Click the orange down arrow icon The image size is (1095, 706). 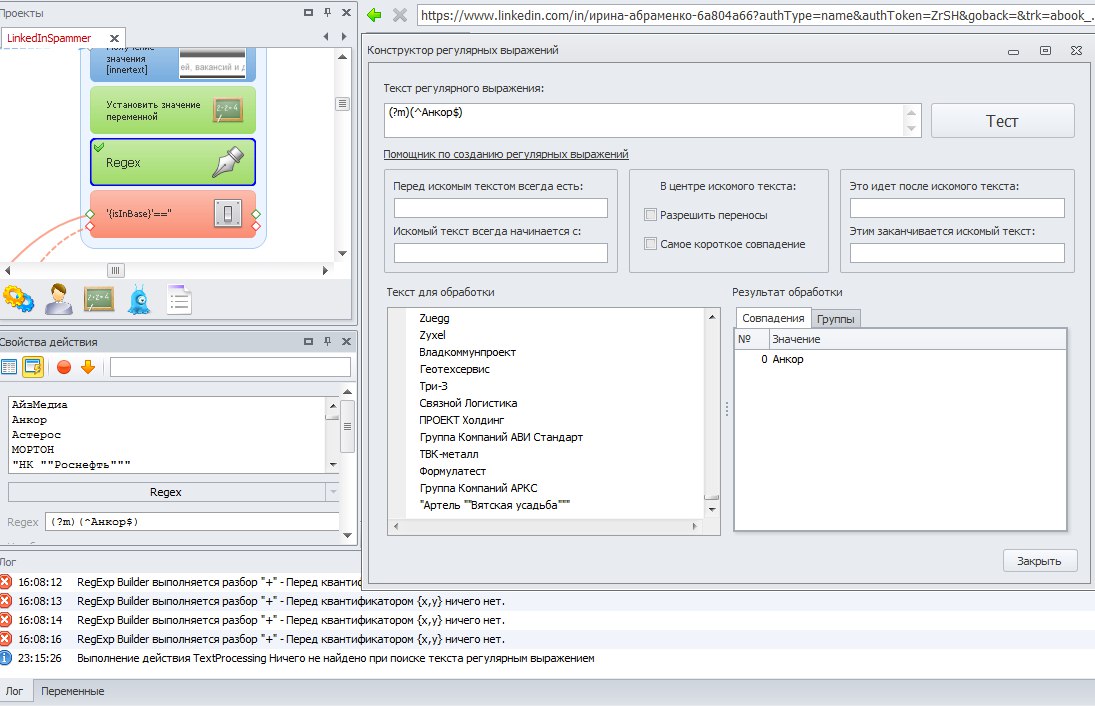(x=88, y=367)
